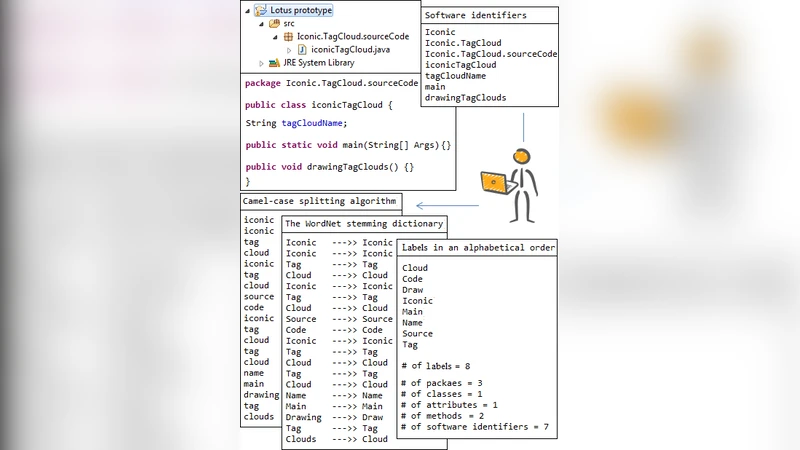Select the Lotus prototype project label

pyautogui.click(x=301, y=10)
